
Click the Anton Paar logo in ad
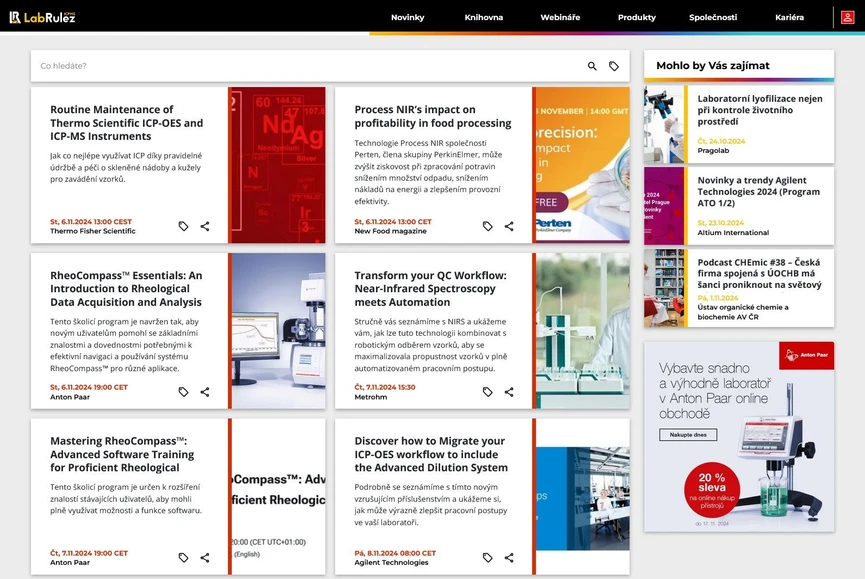click(807, 355)
